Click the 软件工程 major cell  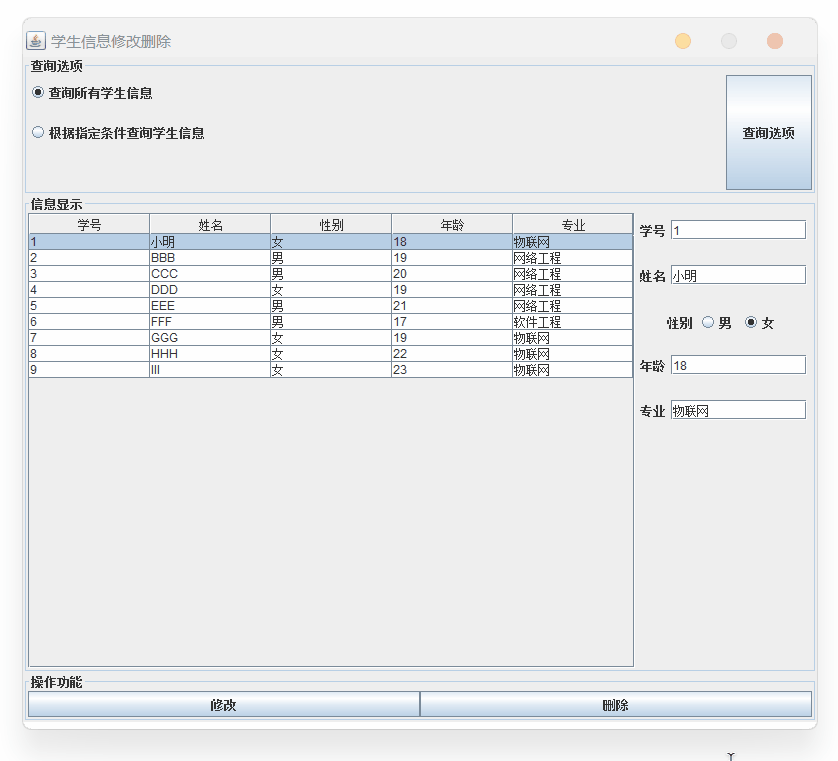tap(573, 322)
